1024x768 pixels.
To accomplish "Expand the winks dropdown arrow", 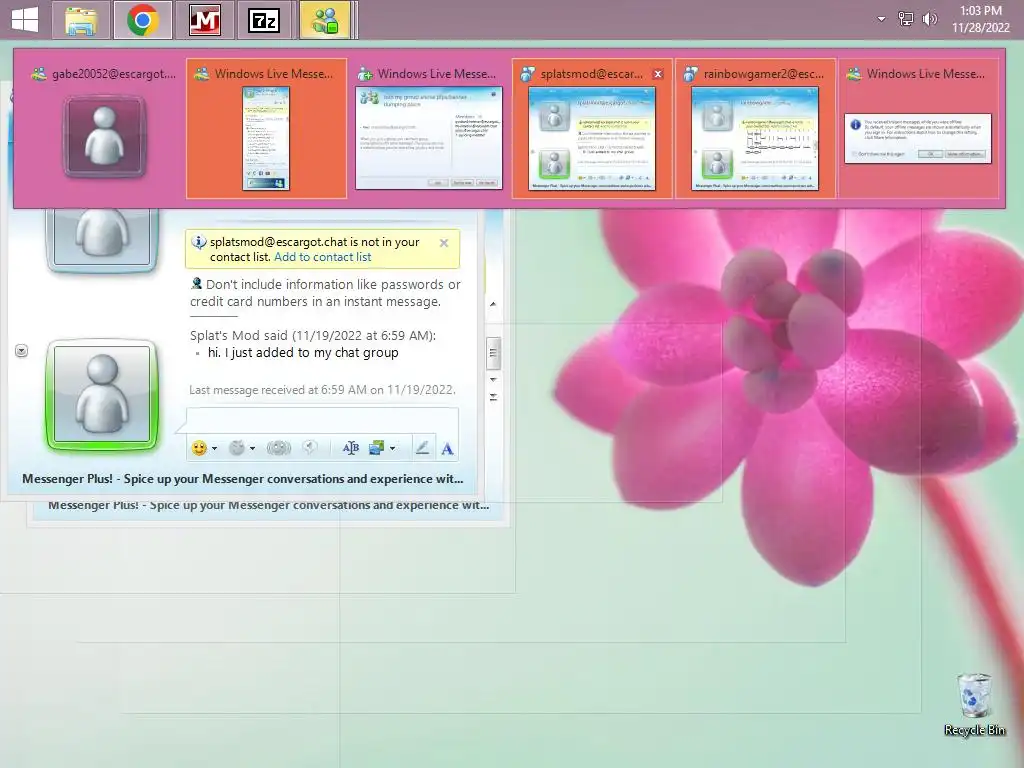I will [x=252, y=449].
